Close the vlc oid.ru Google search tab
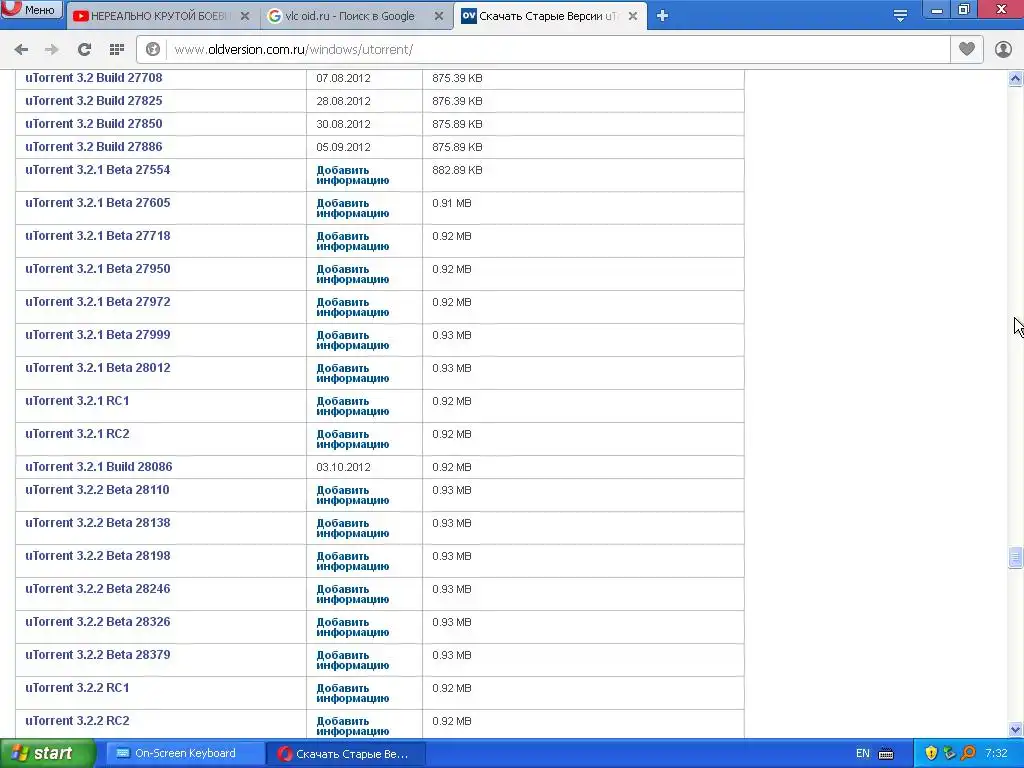Viewport: 1024px width, 768px height. click(x=440, y=16)
